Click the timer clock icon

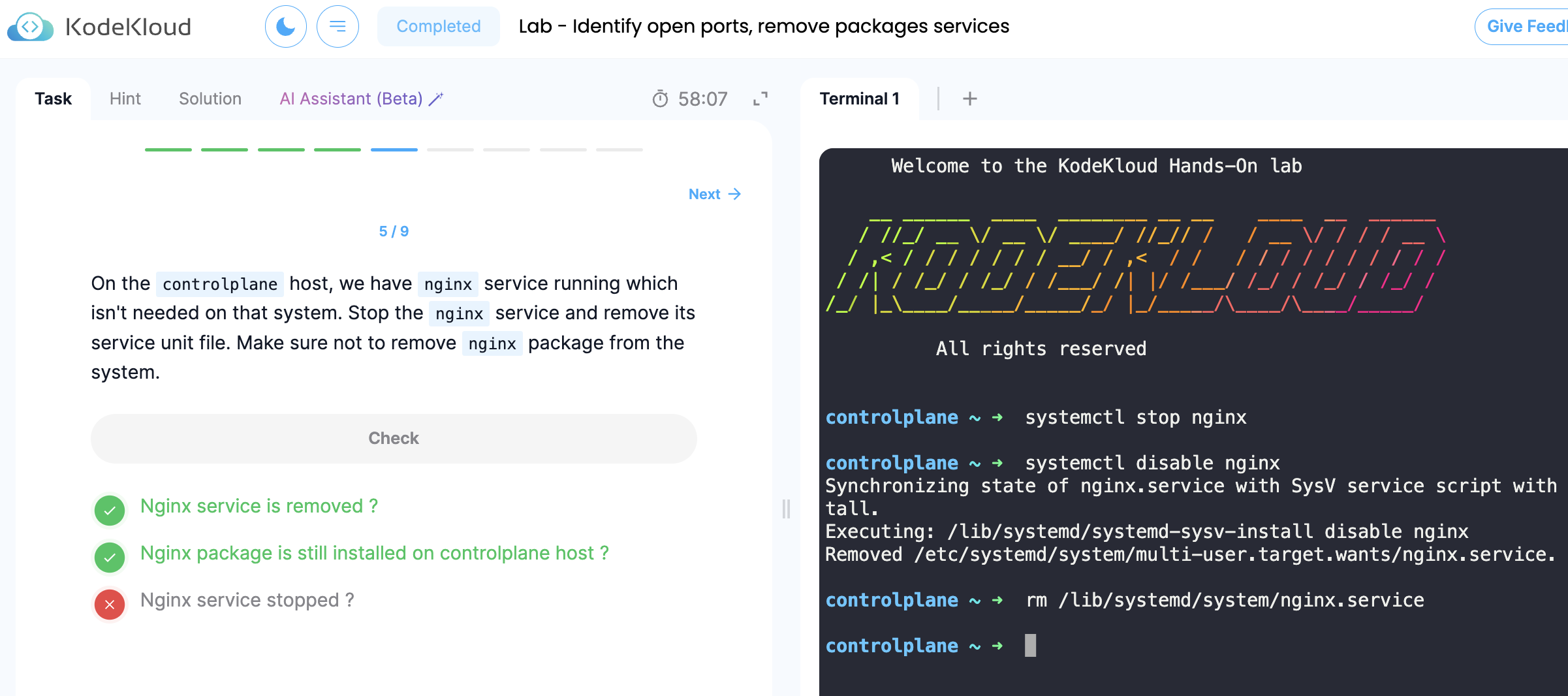pyautogui.click(x=660, y=99)
